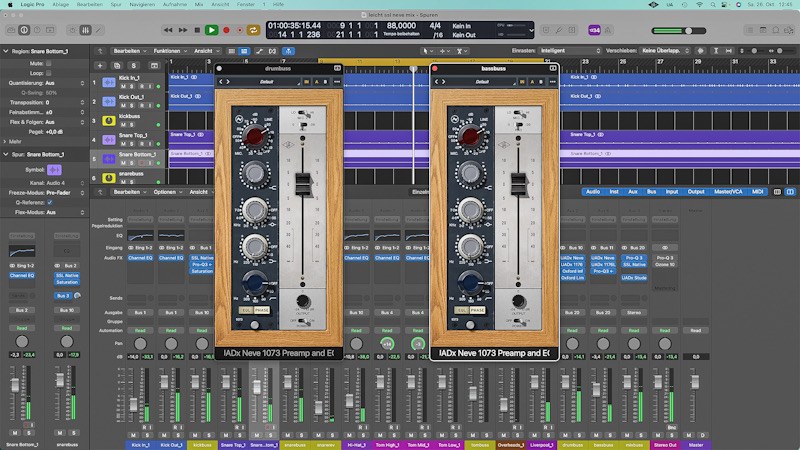Screen dimensions: 800x450
Task: Toggle the metronome icon
Action: (608, 31)
